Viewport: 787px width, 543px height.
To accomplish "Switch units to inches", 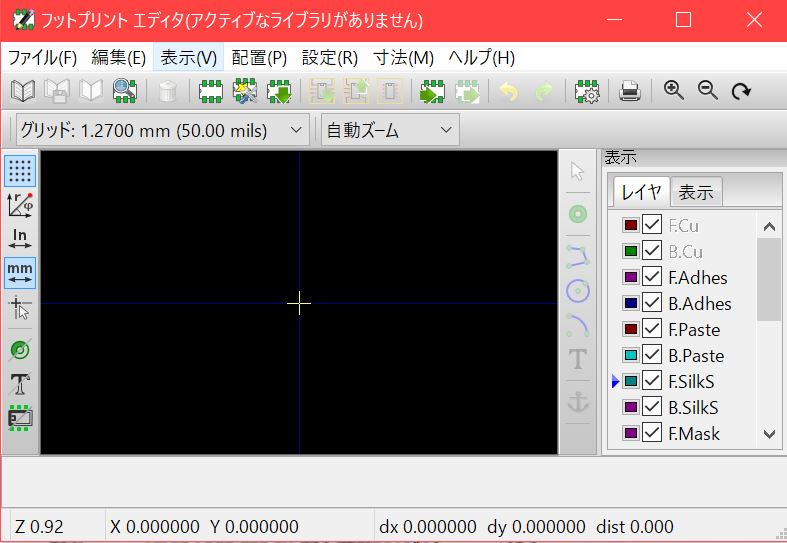I will [20, 239].
